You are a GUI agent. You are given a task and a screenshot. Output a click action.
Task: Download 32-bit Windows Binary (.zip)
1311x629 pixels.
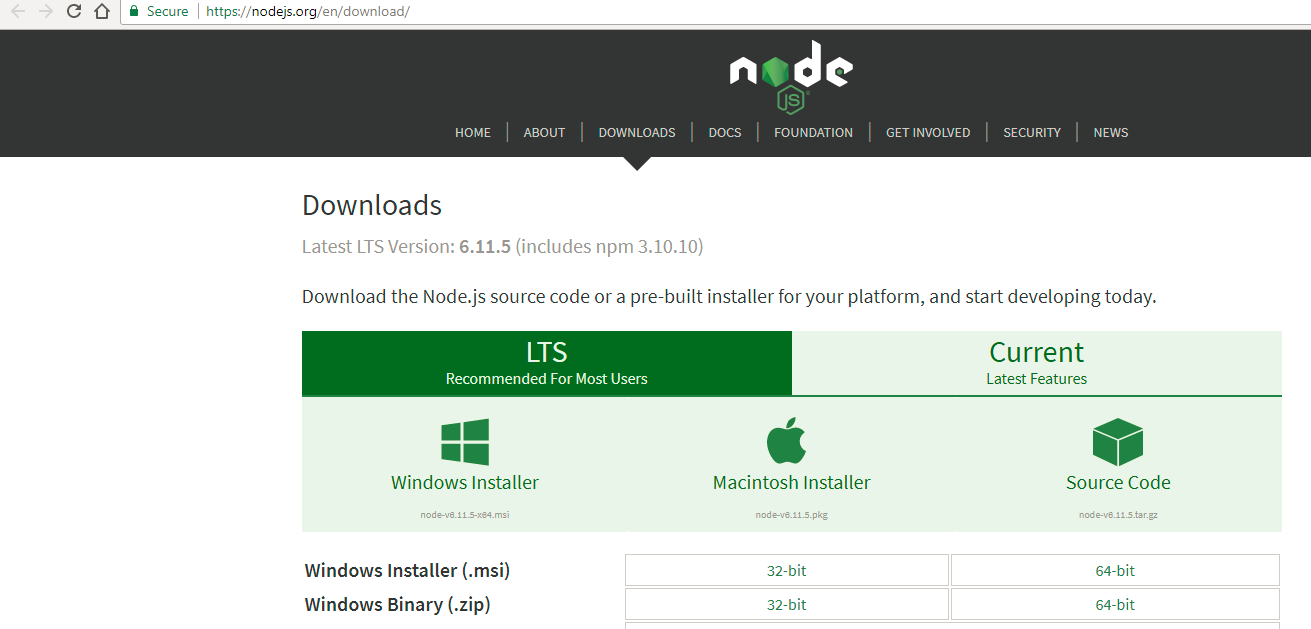pyautogui.click(x=787, y=605)
